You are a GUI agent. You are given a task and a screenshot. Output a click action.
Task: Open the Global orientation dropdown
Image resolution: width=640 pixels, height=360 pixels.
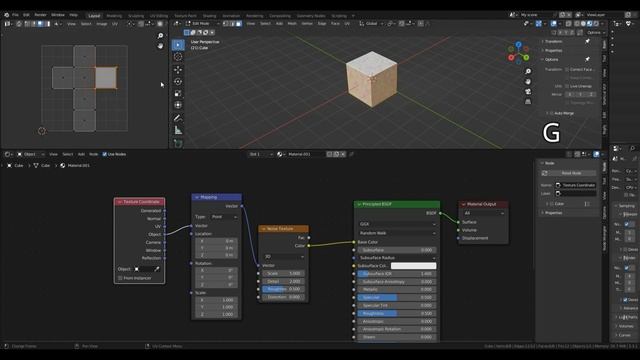371,24
